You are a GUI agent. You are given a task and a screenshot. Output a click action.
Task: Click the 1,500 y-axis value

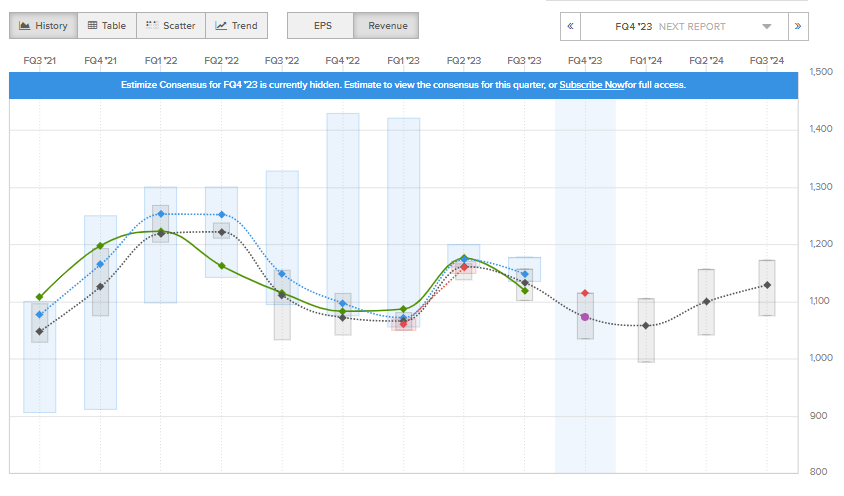(821, 72)
